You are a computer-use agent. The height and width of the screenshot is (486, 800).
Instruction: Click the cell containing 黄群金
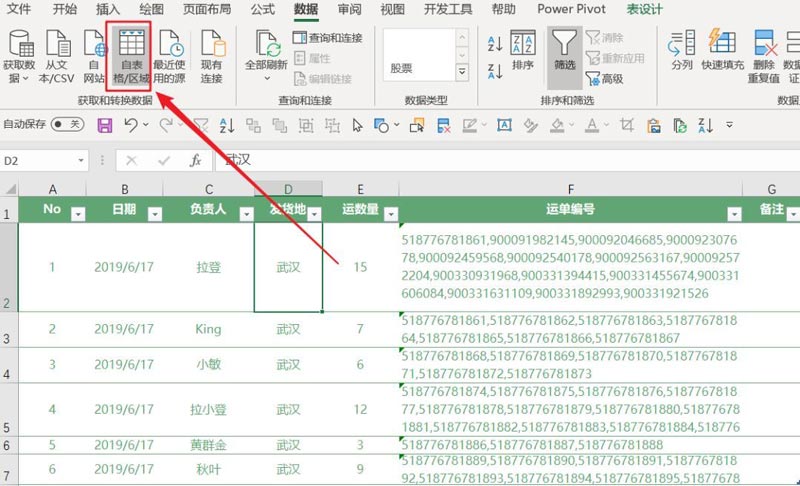209,445
